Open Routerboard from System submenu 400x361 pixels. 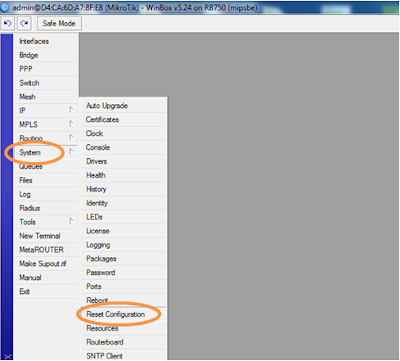123,342
